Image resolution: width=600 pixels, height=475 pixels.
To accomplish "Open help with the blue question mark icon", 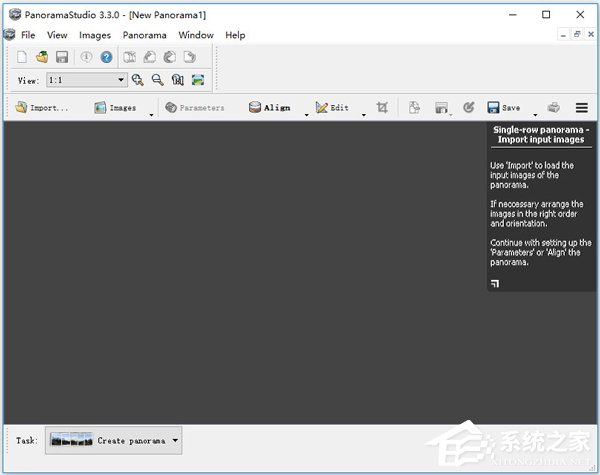I will tap(106, 57).
